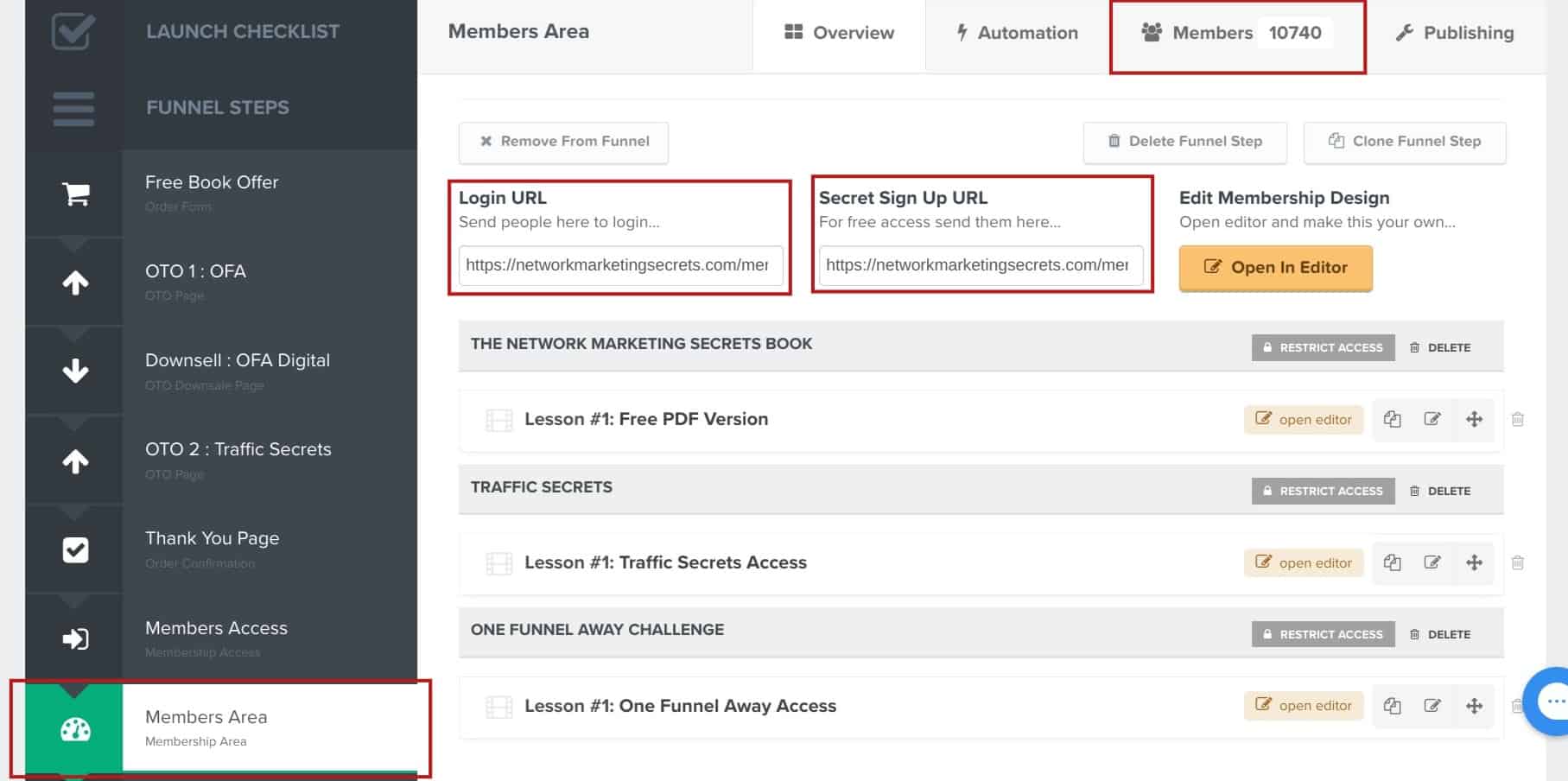Click the trash icon beside Lesson #1: Free PDF Version
This screenshot has width=1568, height=781.
(x=1518, y=419)
